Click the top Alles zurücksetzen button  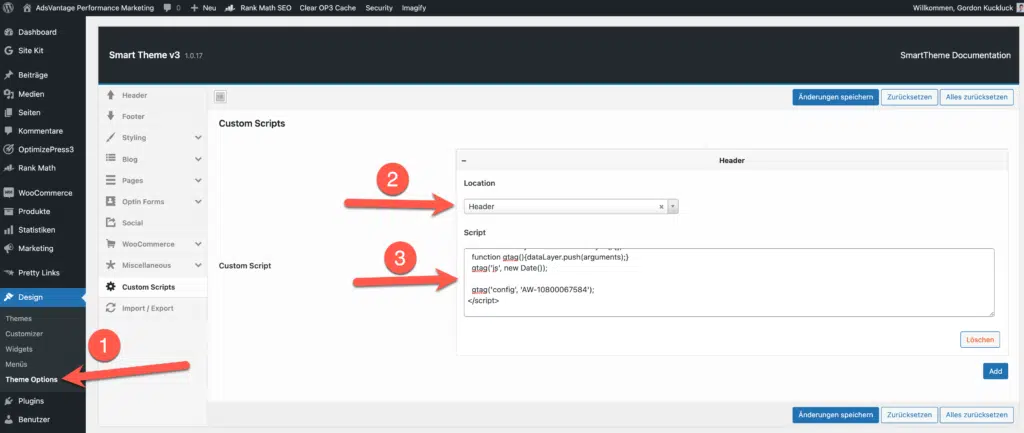[x=977, y=97]
